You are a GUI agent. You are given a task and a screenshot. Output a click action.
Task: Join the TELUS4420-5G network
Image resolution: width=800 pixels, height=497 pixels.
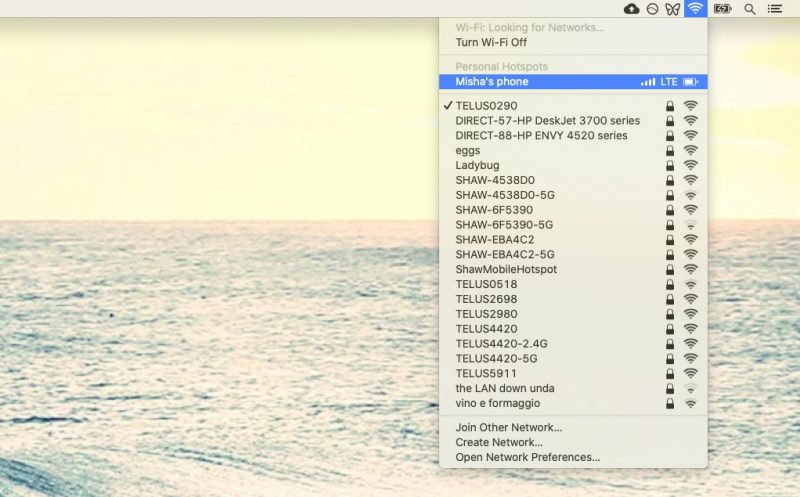tap(573, 358)
